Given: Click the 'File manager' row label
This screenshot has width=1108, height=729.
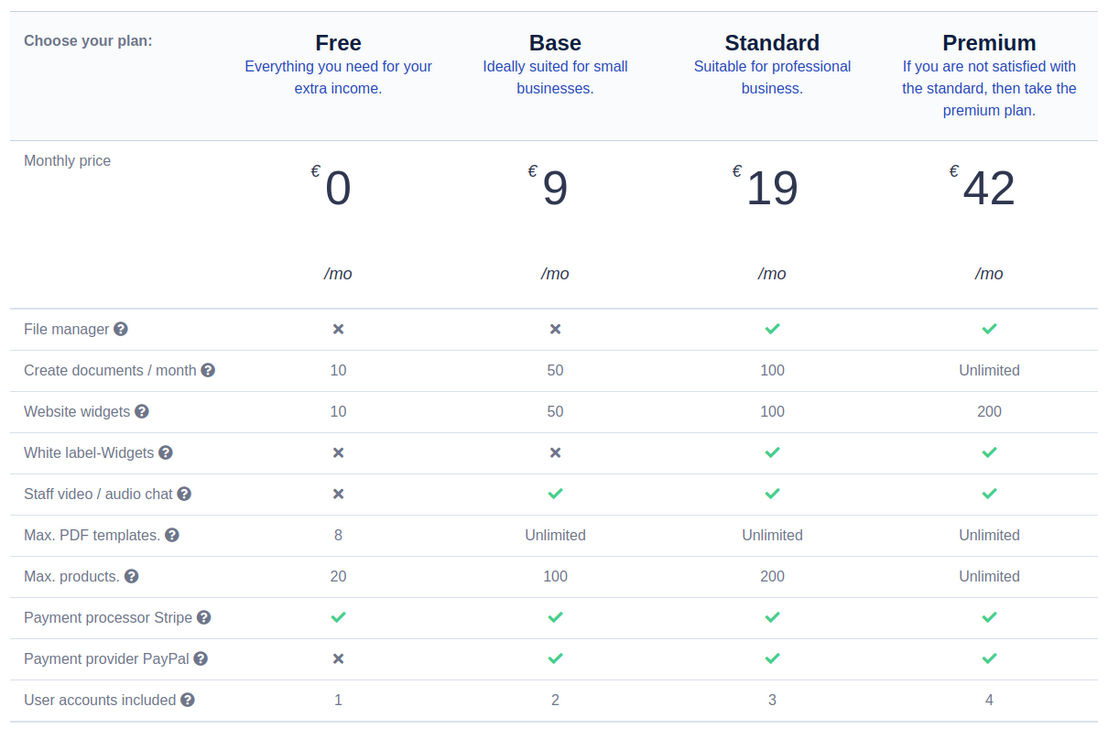Looking at the screenshot, I should coord(66,329).
